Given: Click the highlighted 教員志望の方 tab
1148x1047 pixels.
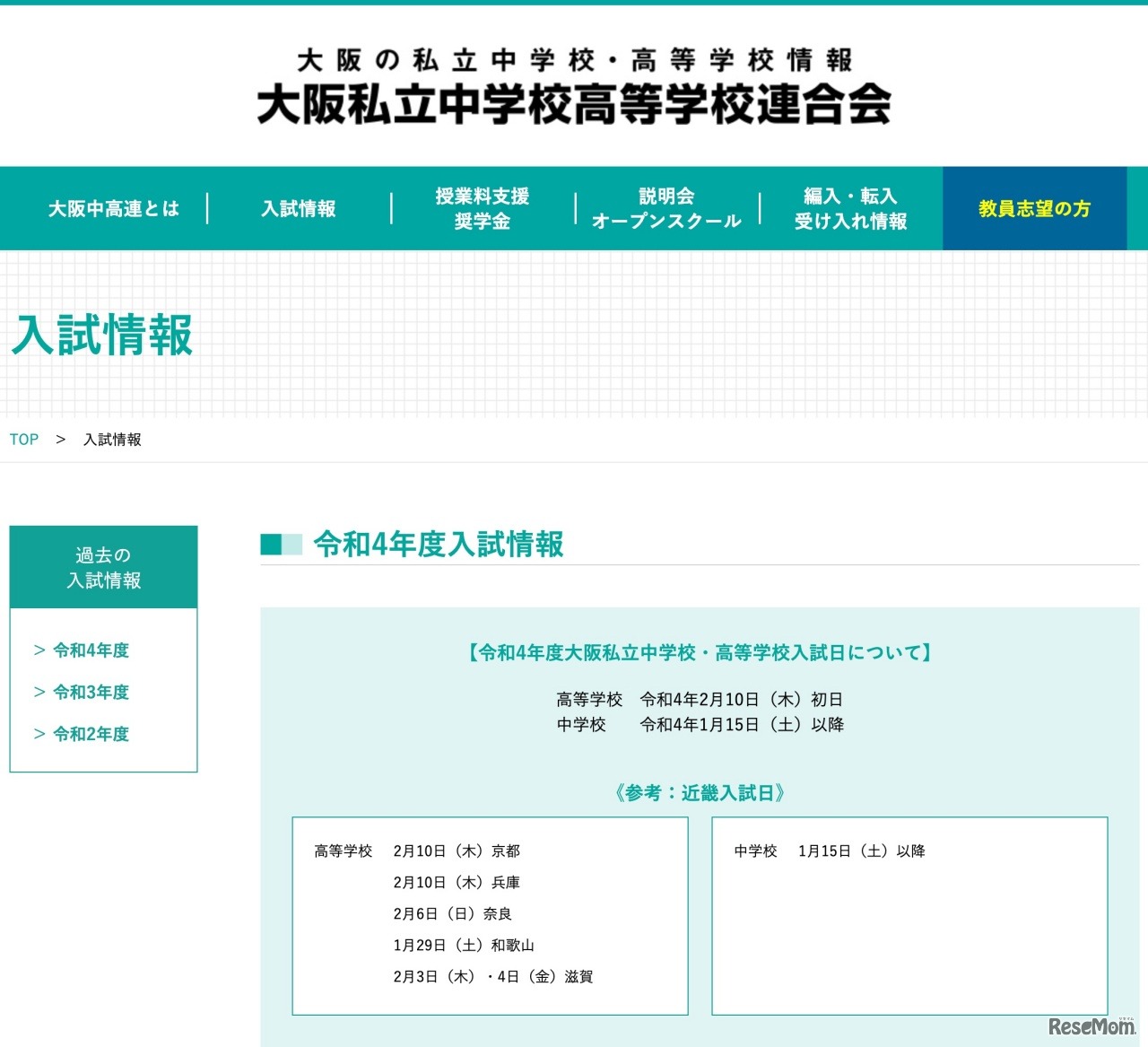Looking at the screenshot, I should click(1033, 208).
